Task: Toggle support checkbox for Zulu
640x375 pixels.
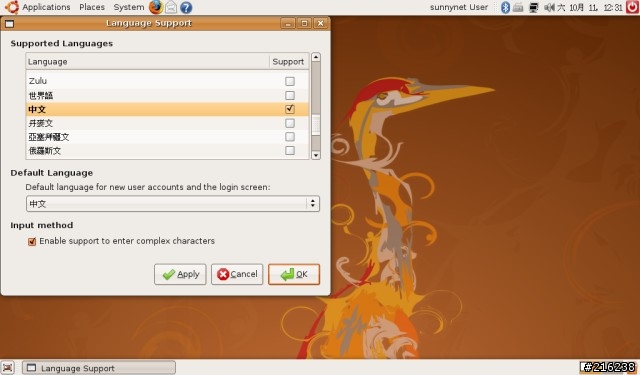Action: [x=290, y=81]
